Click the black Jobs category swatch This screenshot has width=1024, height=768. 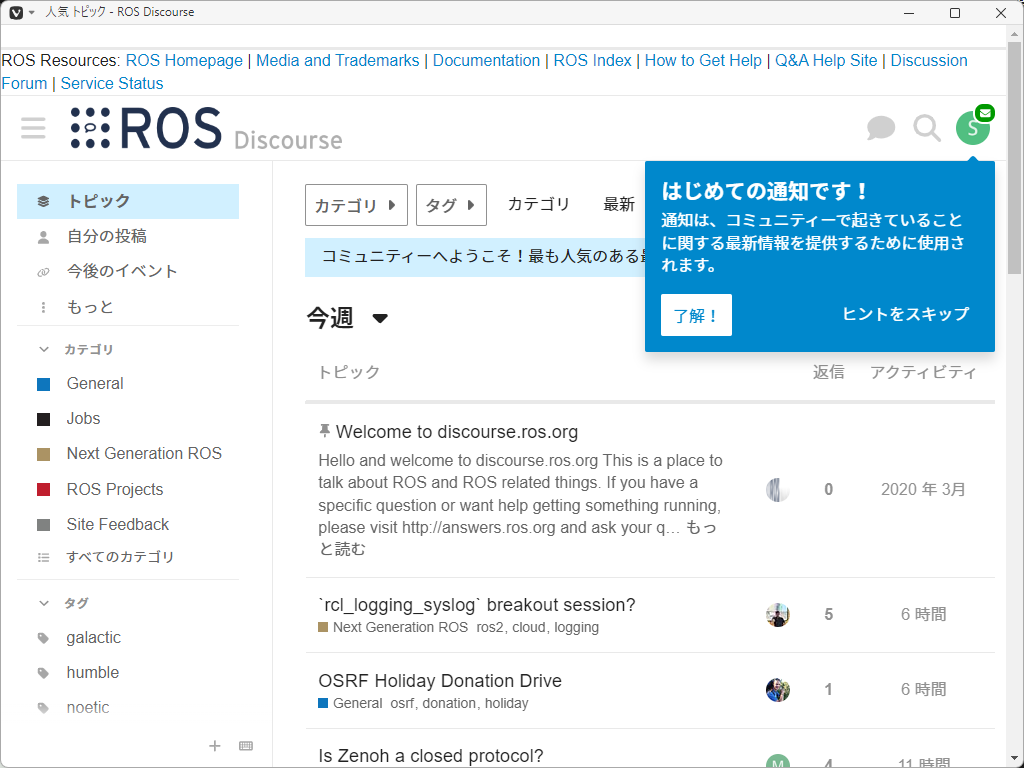pos(44,419)
